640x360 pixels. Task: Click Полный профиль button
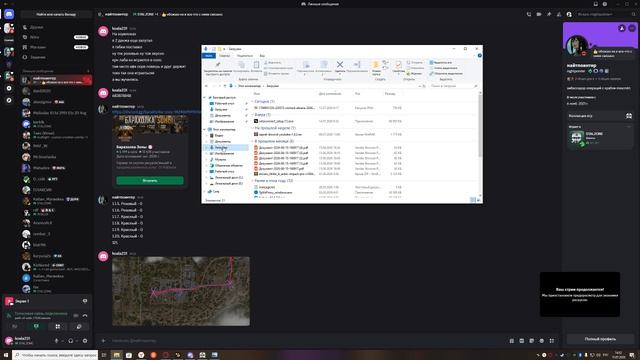click(x=600, y=339)
